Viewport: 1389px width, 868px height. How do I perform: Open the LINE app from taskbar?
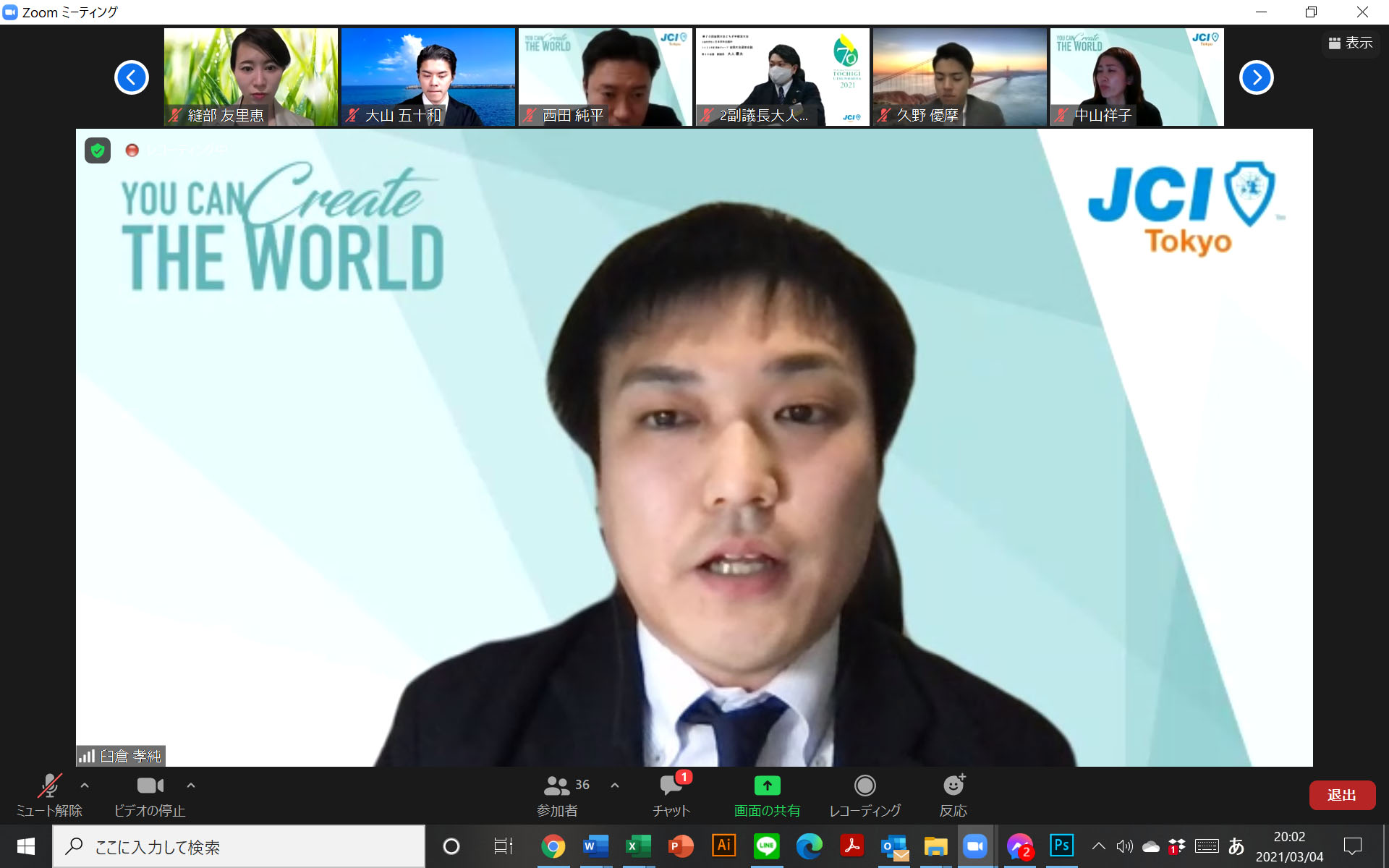[x=766, y=846]
